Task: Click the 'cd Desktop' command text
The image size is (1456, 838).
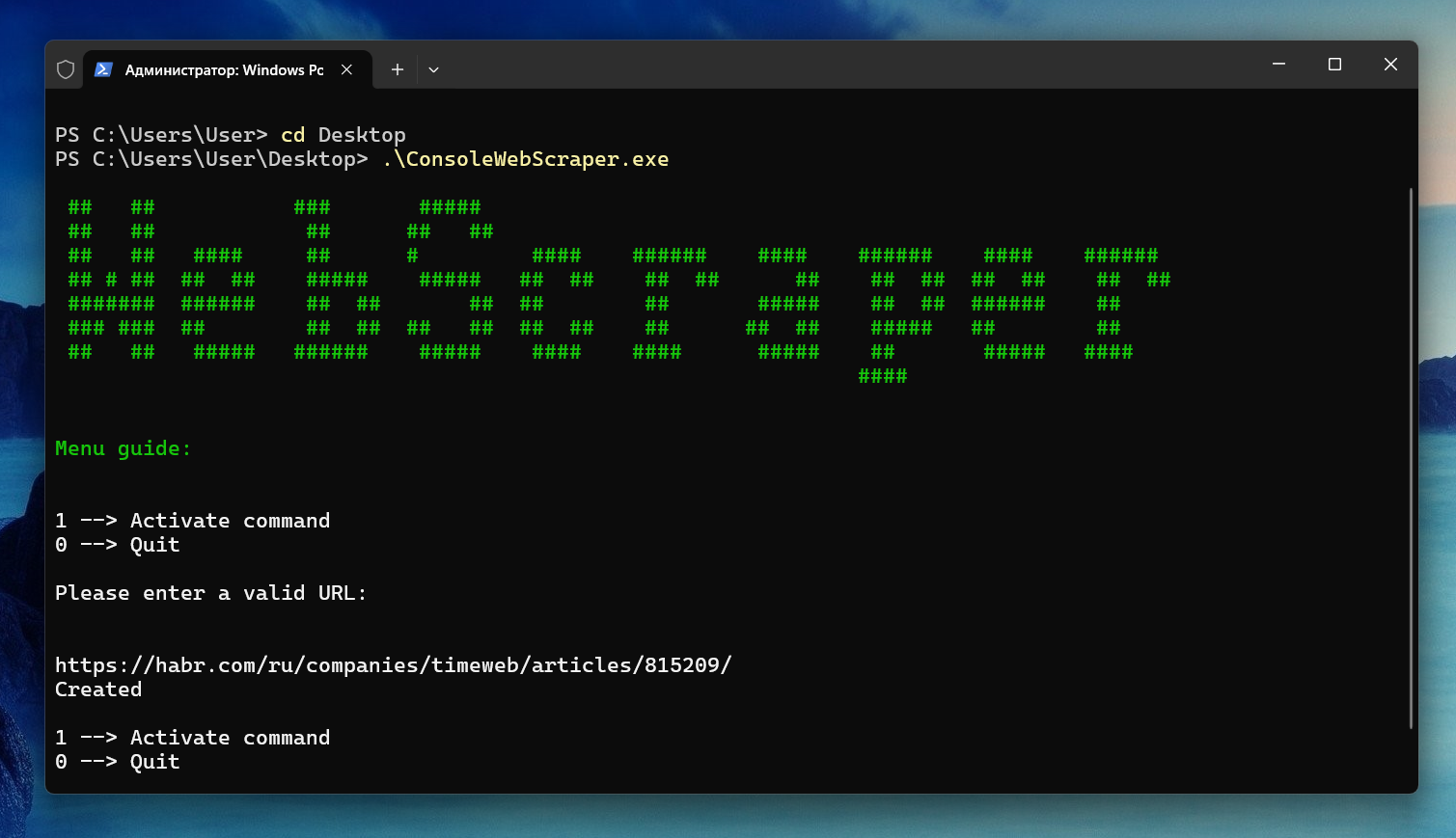Action: pyautogui.click(x=343, y=135)
